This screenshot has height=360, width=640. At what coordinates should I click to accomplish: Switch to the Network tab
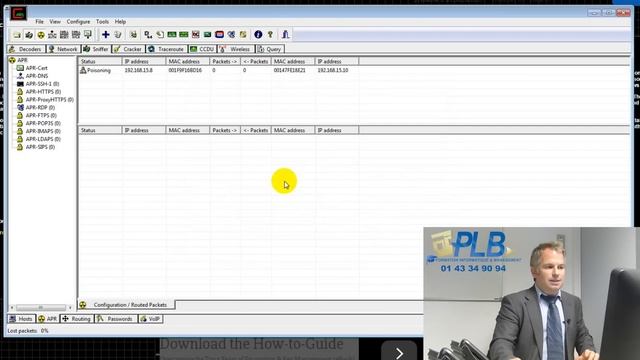coord(62,49)
